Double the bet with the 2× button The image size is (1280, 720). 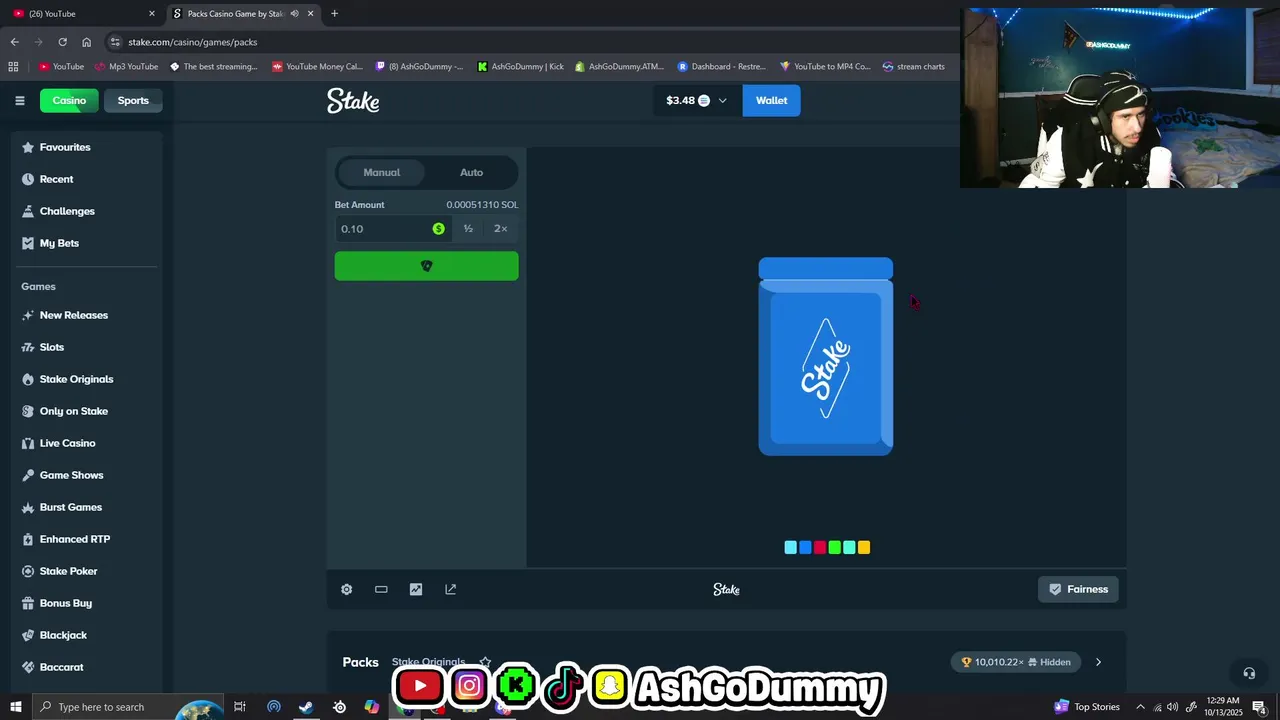pyautogui.click(x=501, y=229)
